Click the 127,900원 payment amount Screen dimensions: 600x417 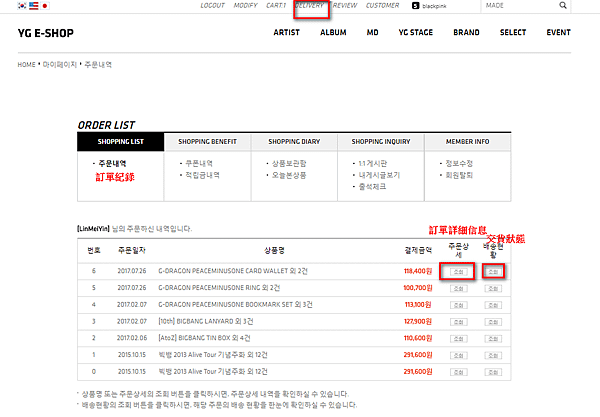coord(418,321)
